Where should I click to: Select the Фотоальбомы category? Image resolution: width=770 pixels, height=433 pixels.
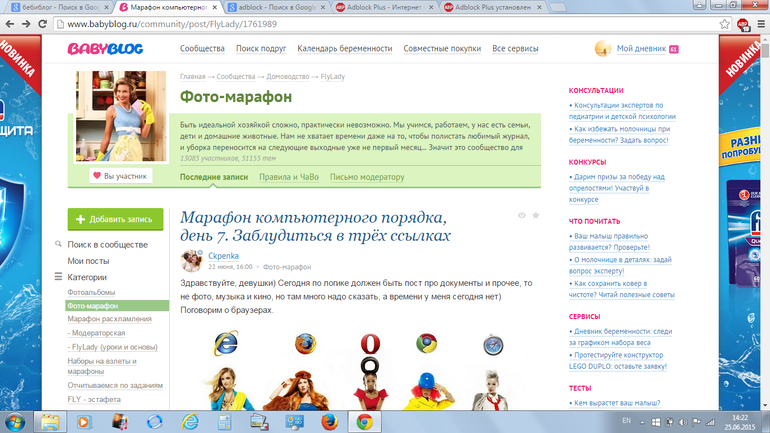pyautogui.click(x=91, y=292)
